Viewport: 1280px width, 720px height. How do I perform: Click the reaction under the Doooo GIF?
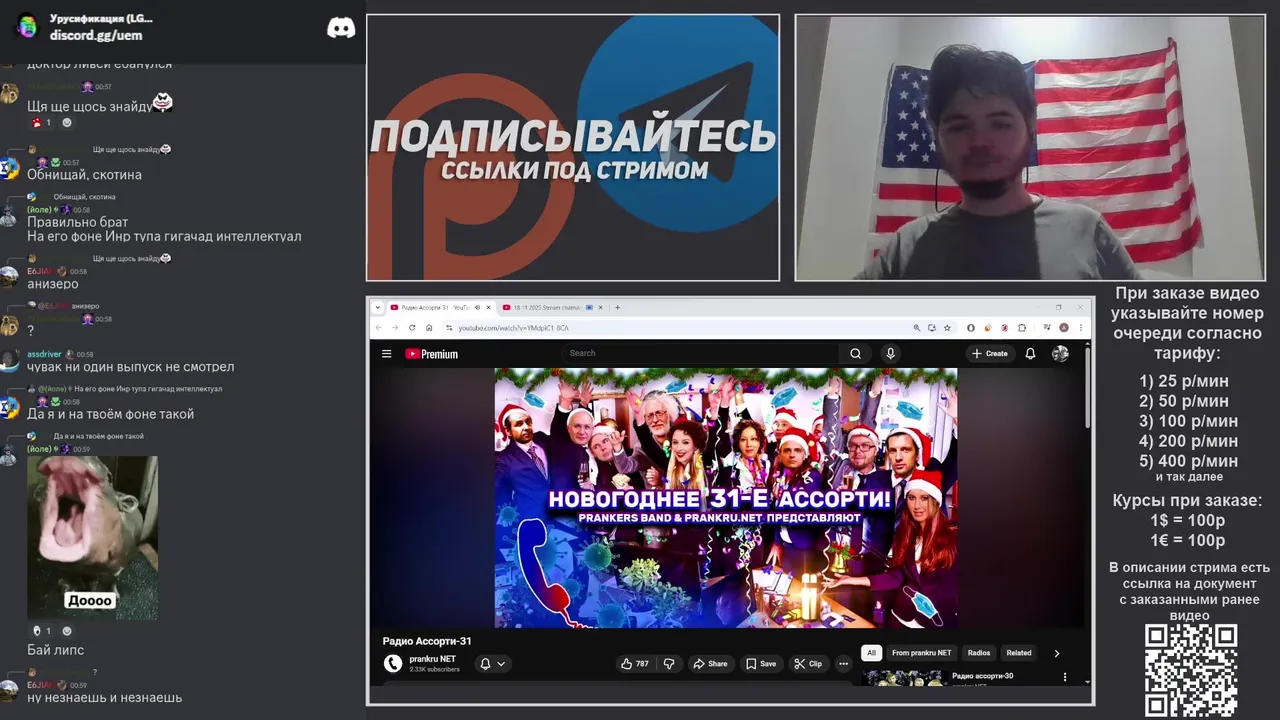(x=42, y=631)
